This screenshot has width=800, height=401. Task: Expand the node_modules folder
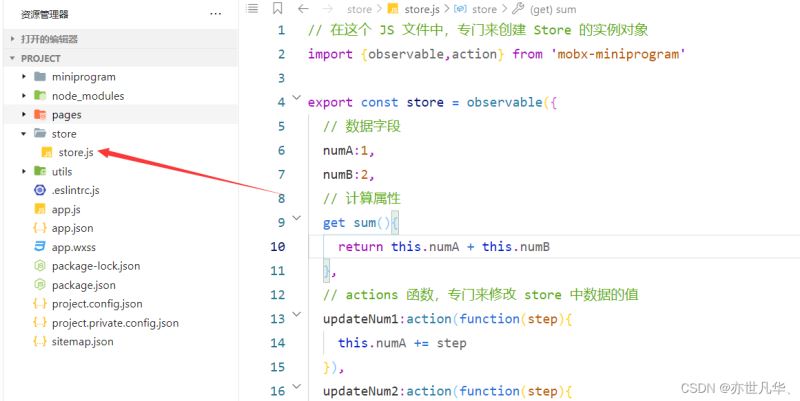[x=24, y=96]
